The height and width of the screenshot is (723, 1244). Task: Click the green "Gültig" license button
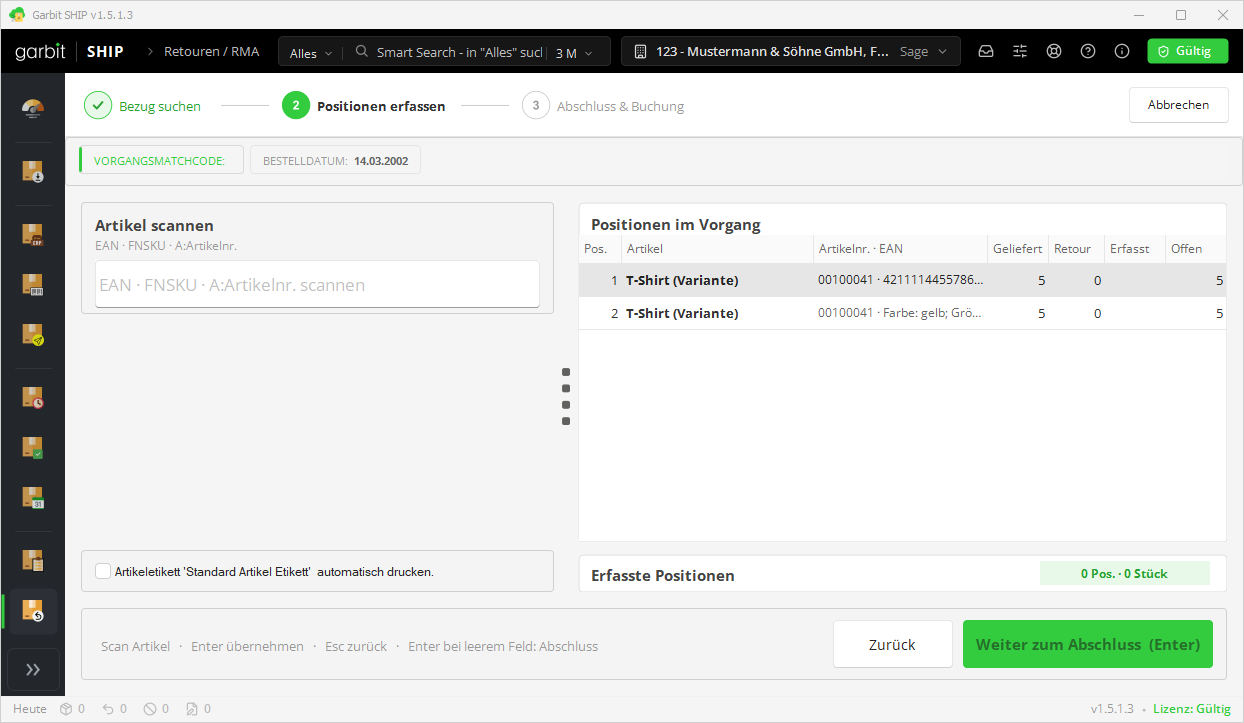point(1188,51)
